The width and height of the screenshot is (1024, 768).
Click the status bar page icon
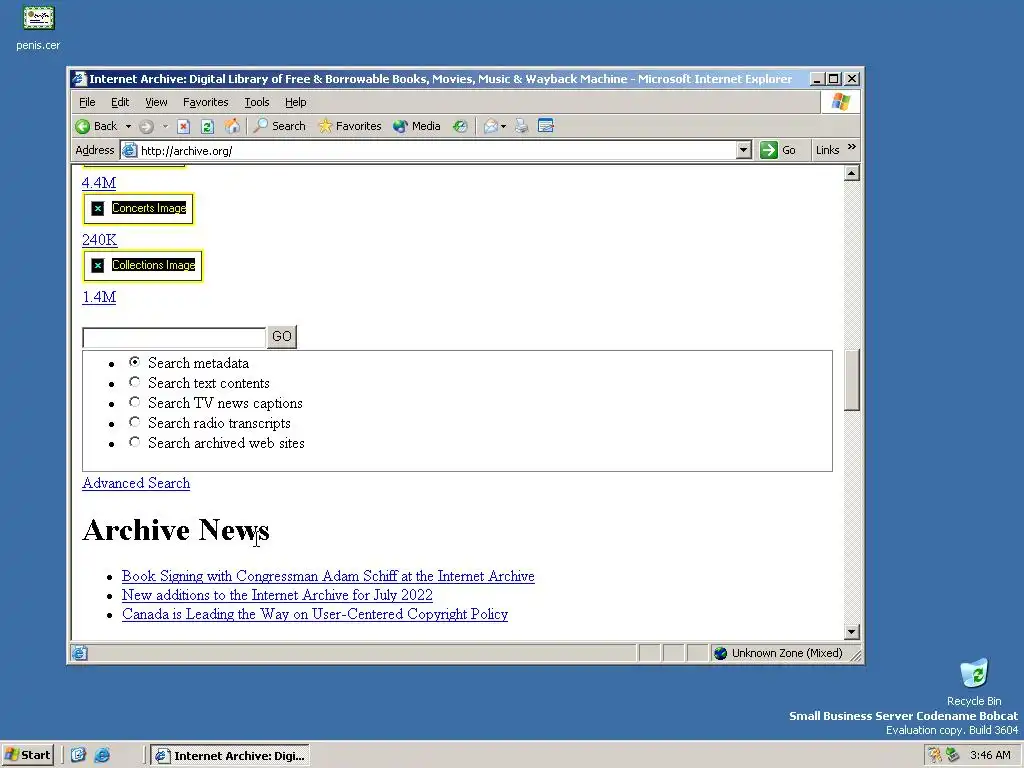point(80,653)
